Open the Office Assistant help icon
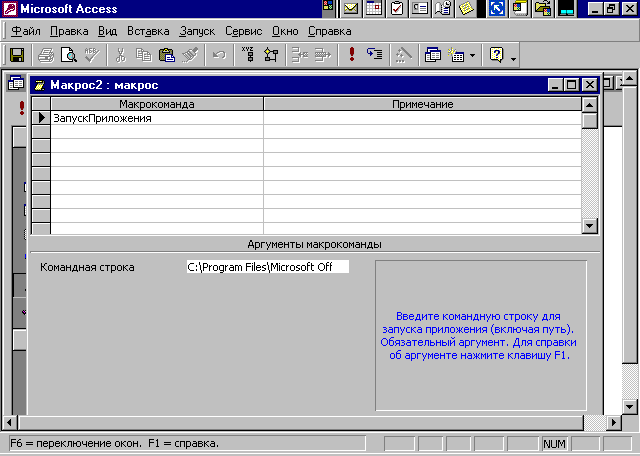 [496, 54]
